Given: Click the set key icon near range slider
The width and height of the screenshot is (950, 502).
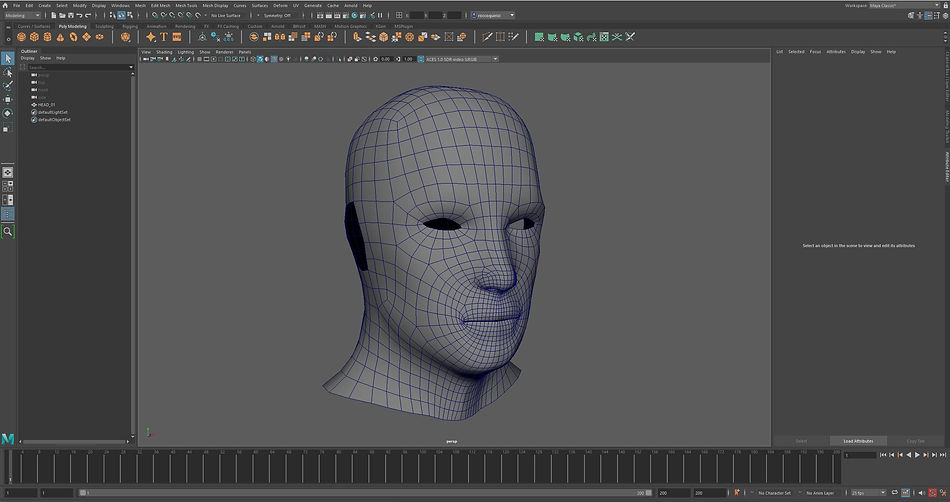Looking at the screenshot, I should pyautogui.click(x=737, y=493).
